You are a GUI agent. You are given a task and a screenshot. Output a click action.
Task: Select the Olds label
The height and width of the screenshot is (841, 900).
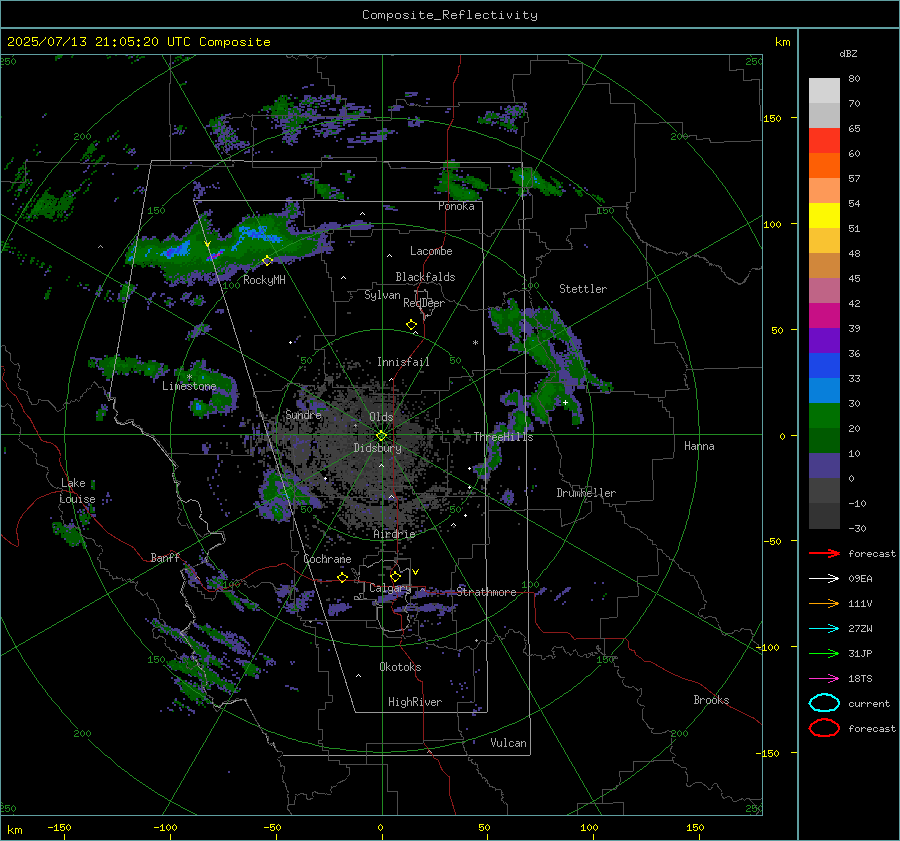pos(381,417)
